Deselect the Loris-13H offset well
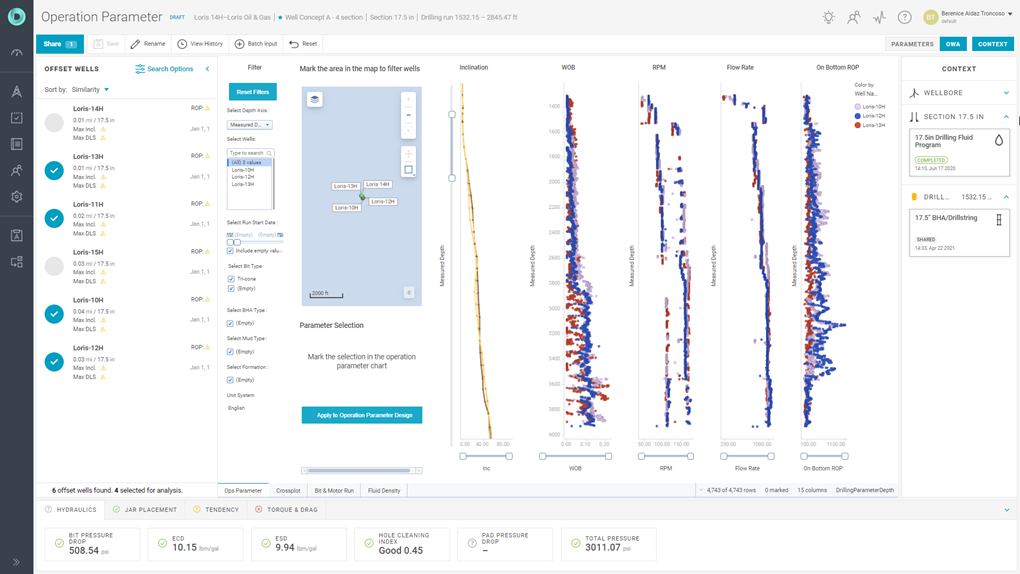 54,171
